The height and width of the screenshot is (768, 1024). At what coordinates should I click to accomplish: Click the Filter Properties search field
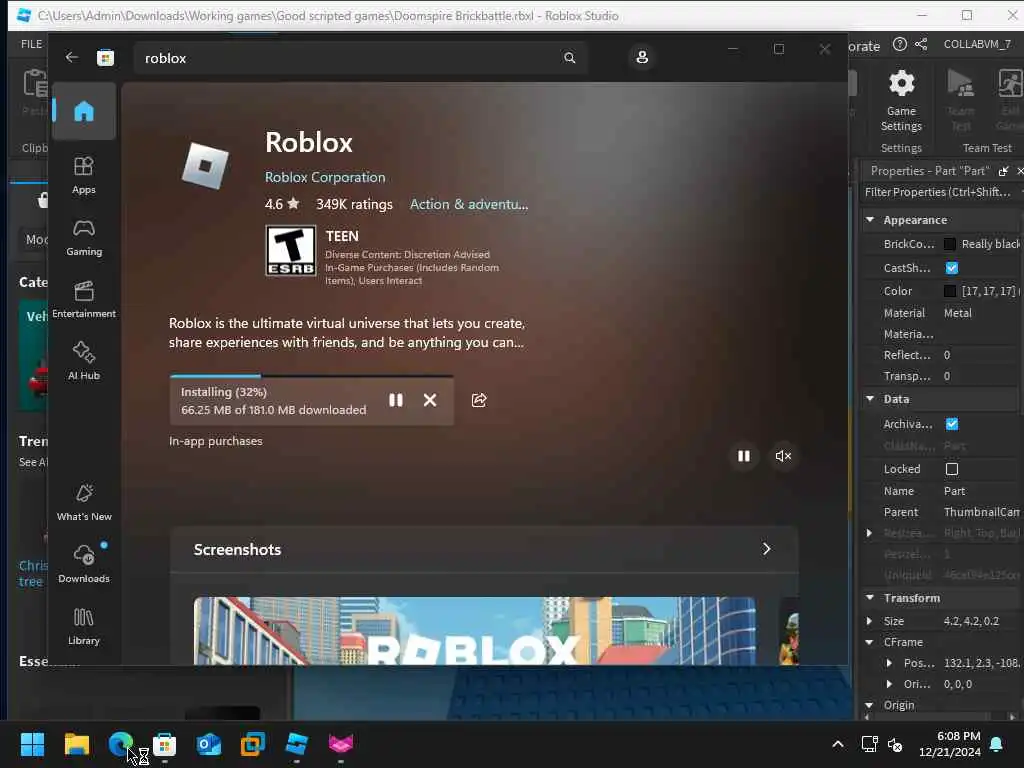pyautogui.click(x=940, y=192)
